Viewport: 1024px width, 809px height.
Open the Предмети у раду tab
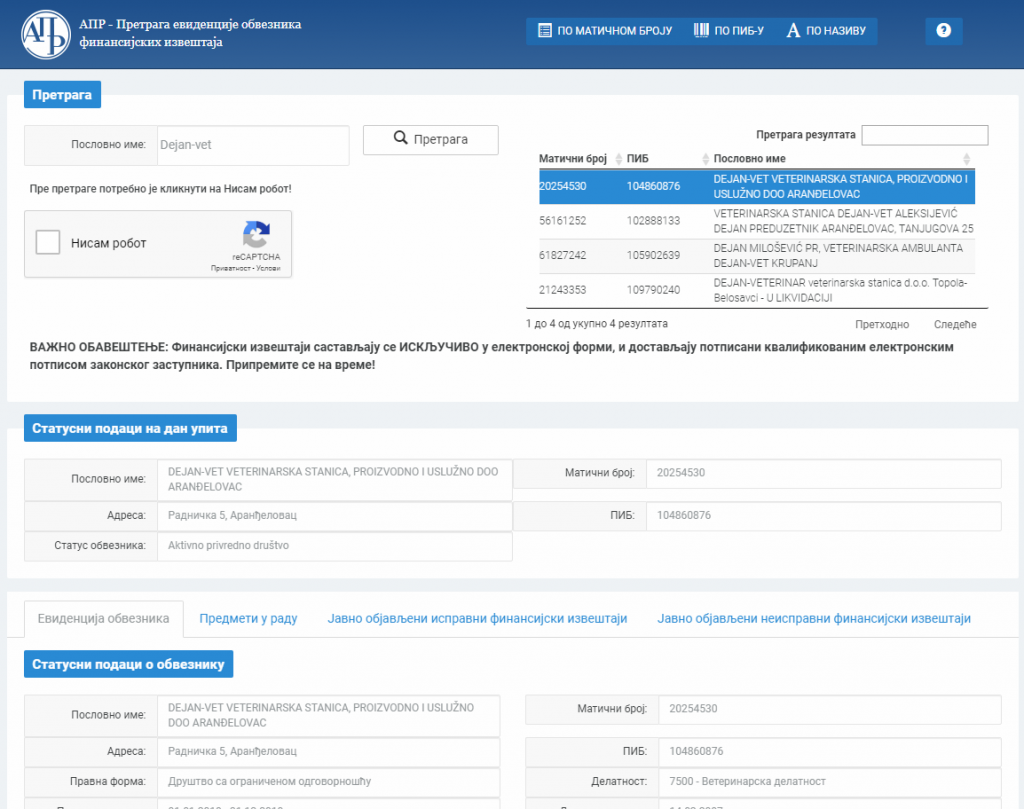click(248, 619)
